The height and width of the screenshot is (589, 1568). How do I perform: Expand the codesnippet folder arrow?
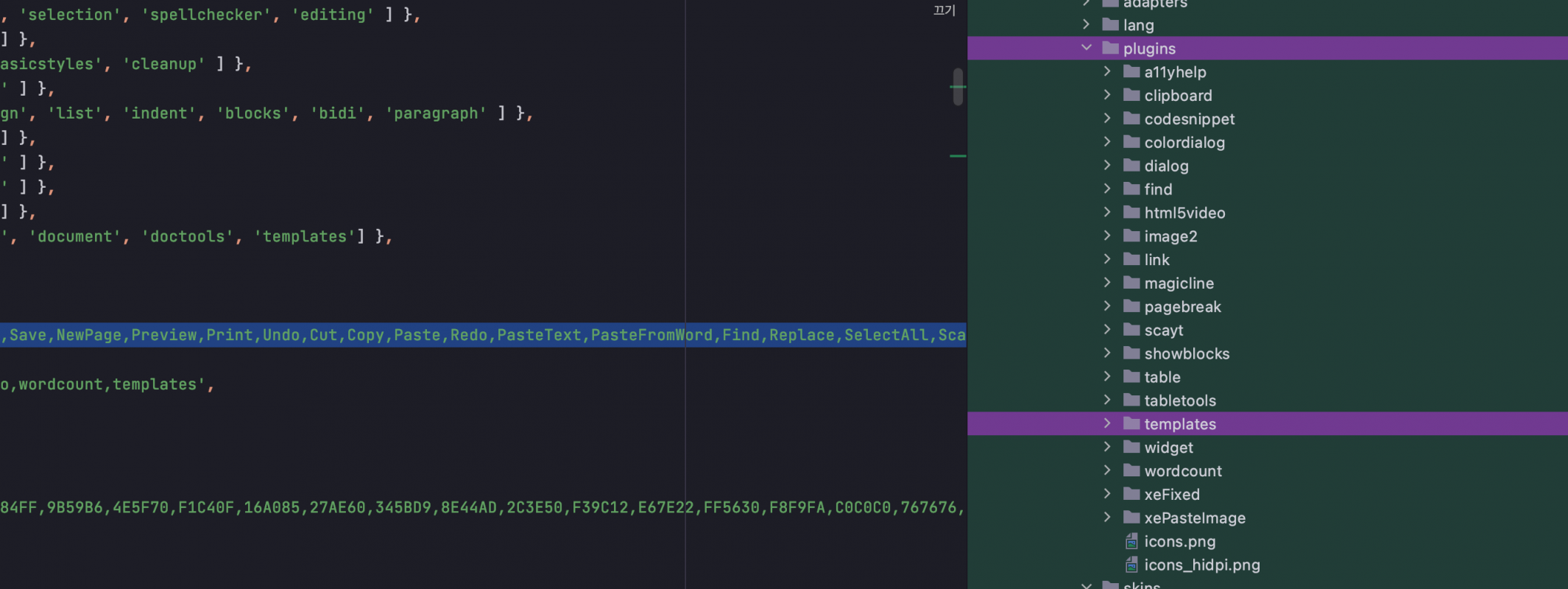1107,119
